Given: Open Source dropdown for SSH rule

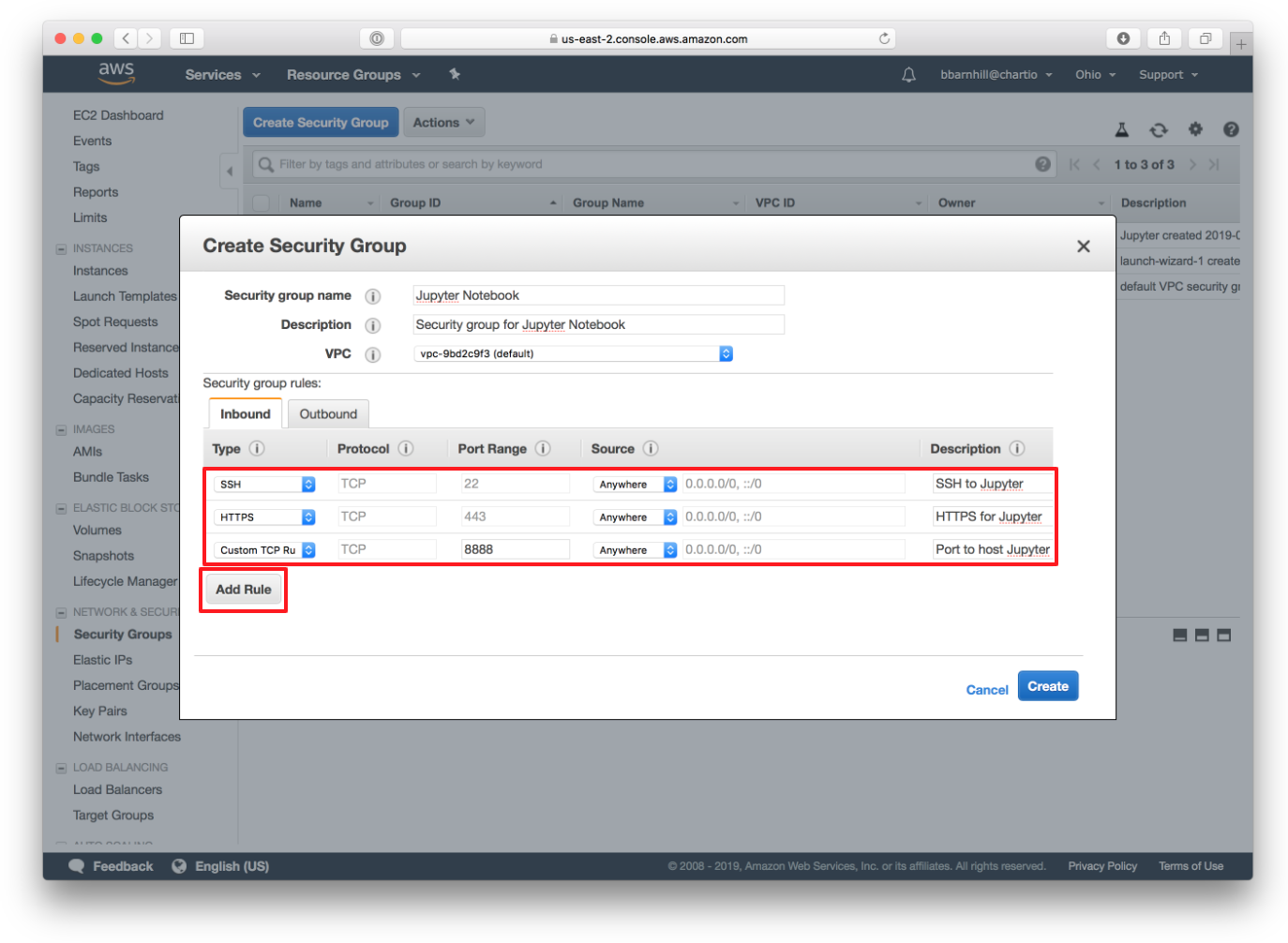Looking at the screenshot, I should tap(635, 485).
